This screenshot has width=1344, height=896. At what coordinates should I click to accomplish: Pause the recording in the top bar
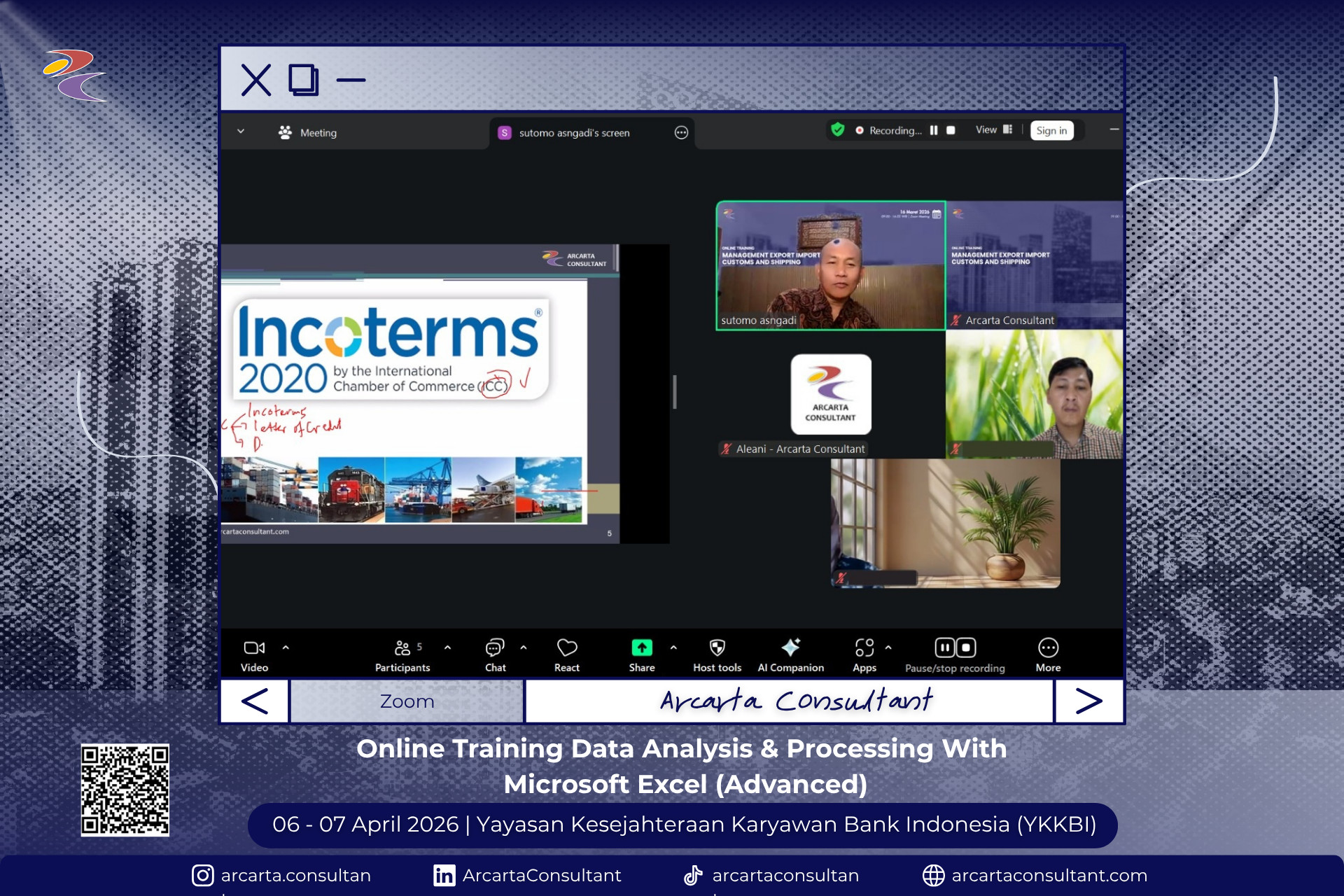pyautogui.click(x=934, y=130)
